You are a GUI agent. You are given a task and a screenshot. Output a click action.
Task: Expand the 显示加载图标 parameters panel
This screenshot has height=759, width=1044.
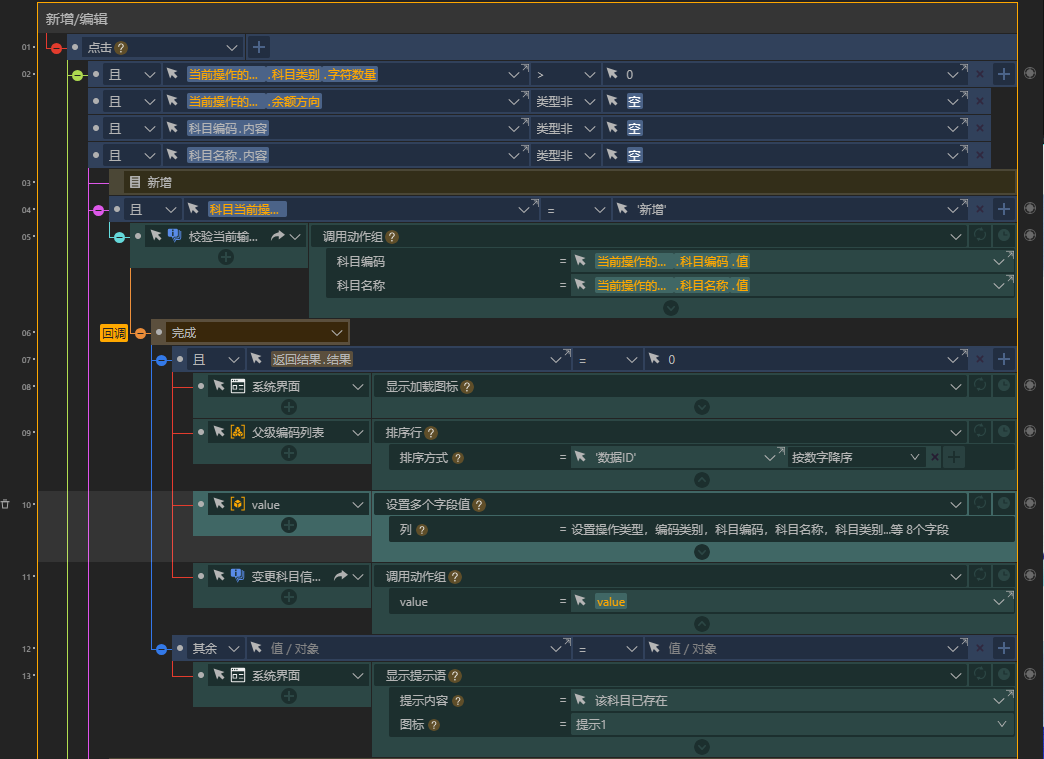coord(702,407)
